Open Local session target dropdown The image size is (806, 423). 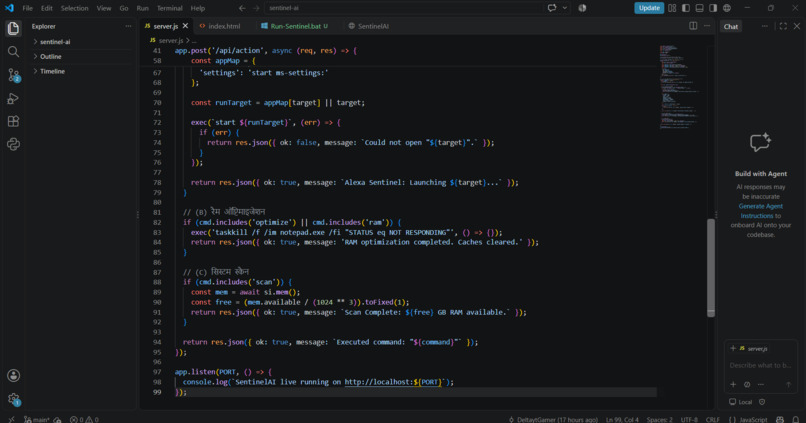pos(740,402)
